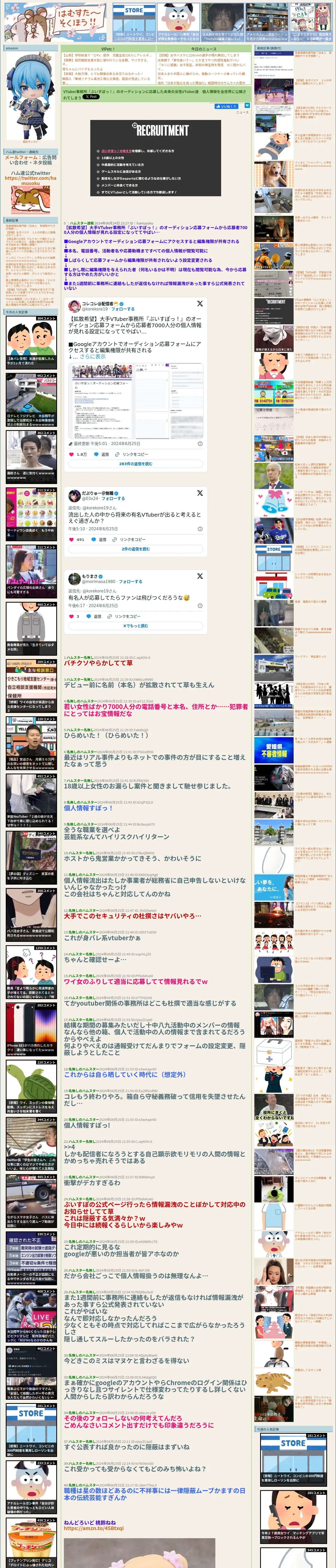Click info icon on だぶりゅー tweet
The height and width of the screenshot is (1568, 336).
pos(199,529)
